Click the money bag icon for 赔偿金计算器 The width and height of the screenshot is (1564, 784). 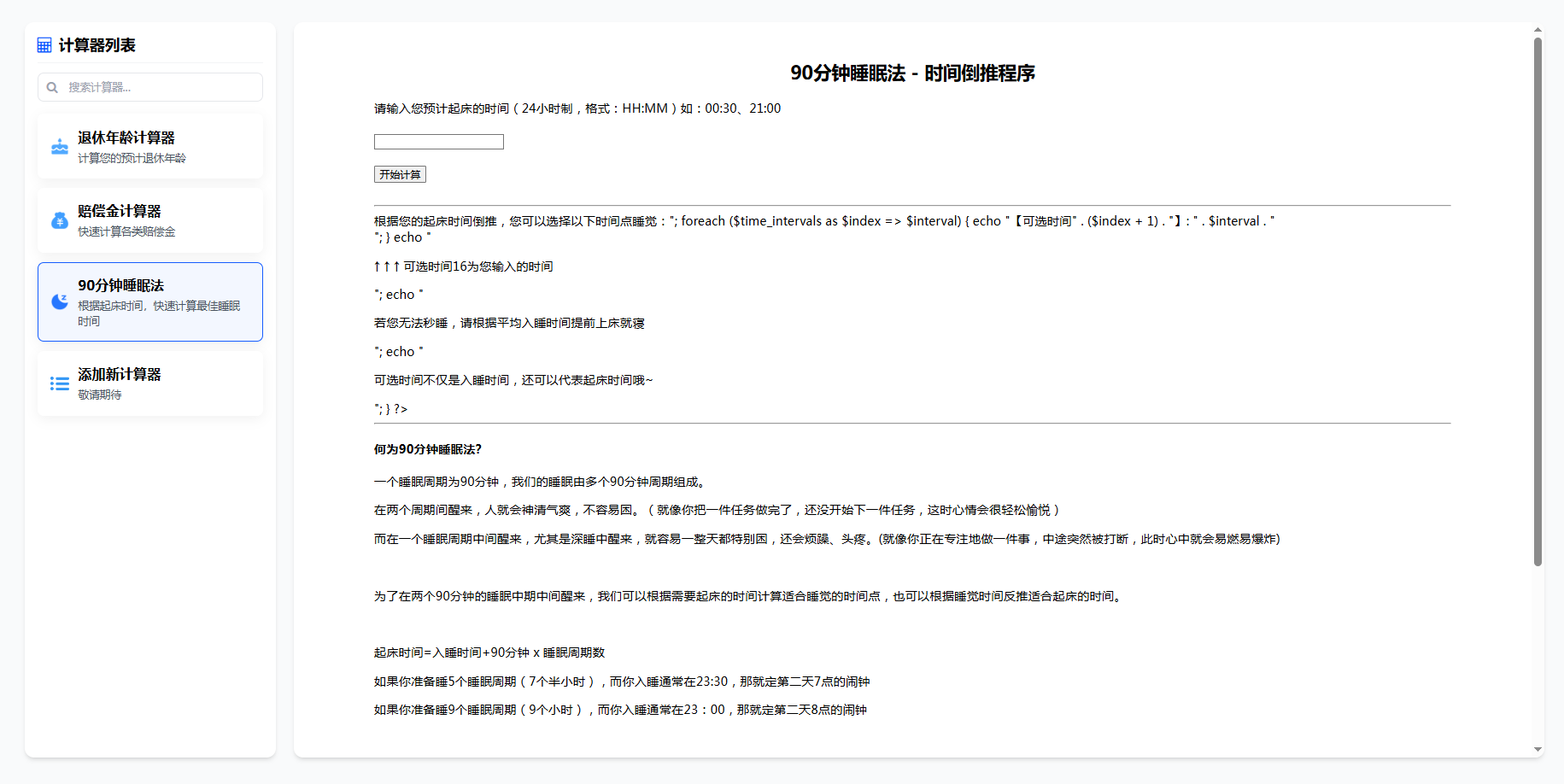pyautogui.click(x=60, y=220)
